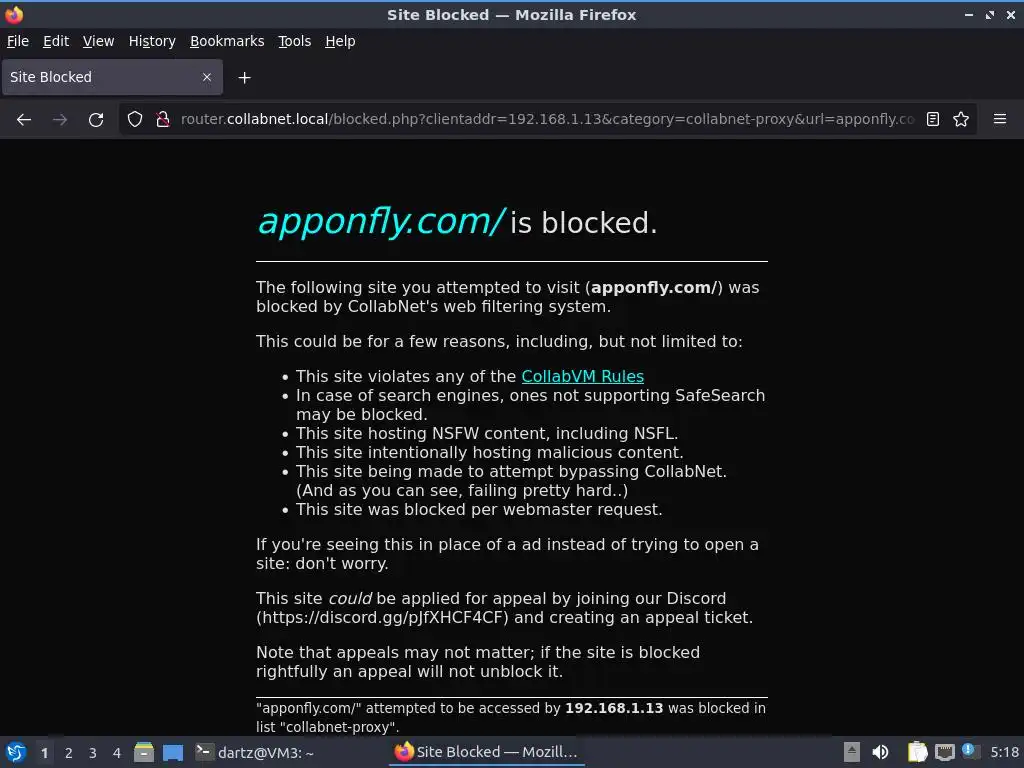This screenshot has width=1024, height=768.
Task: Toggle reader view icon in the address bar
Action: point(933,119)
